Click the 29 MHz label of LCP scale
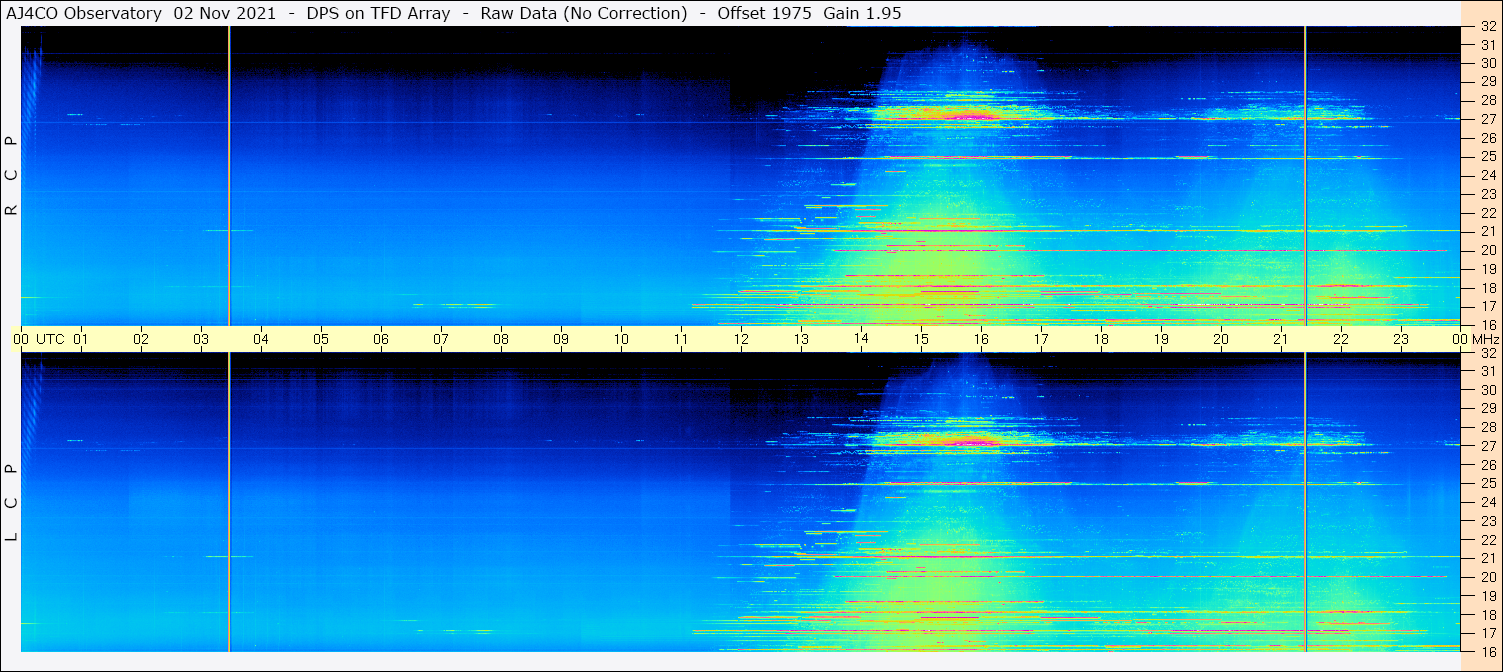 [1487, 409]
